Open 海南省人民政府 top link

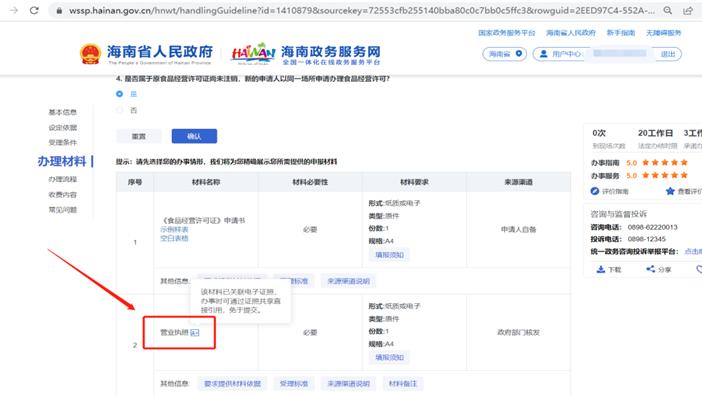tap(571, 33)
